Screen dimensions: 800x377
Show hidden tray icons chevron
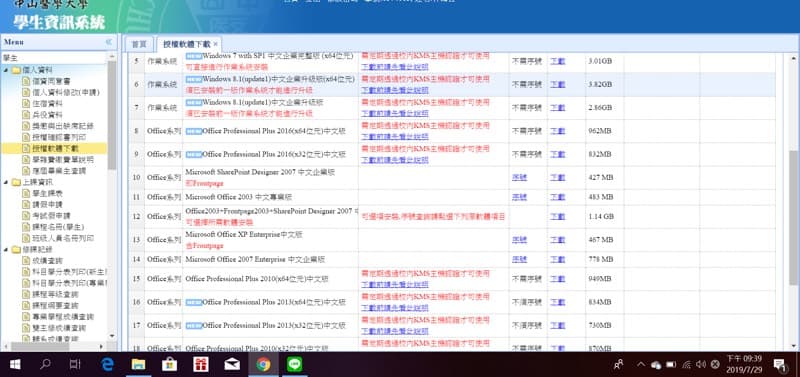pyautogui.click(x=641, y=365)
